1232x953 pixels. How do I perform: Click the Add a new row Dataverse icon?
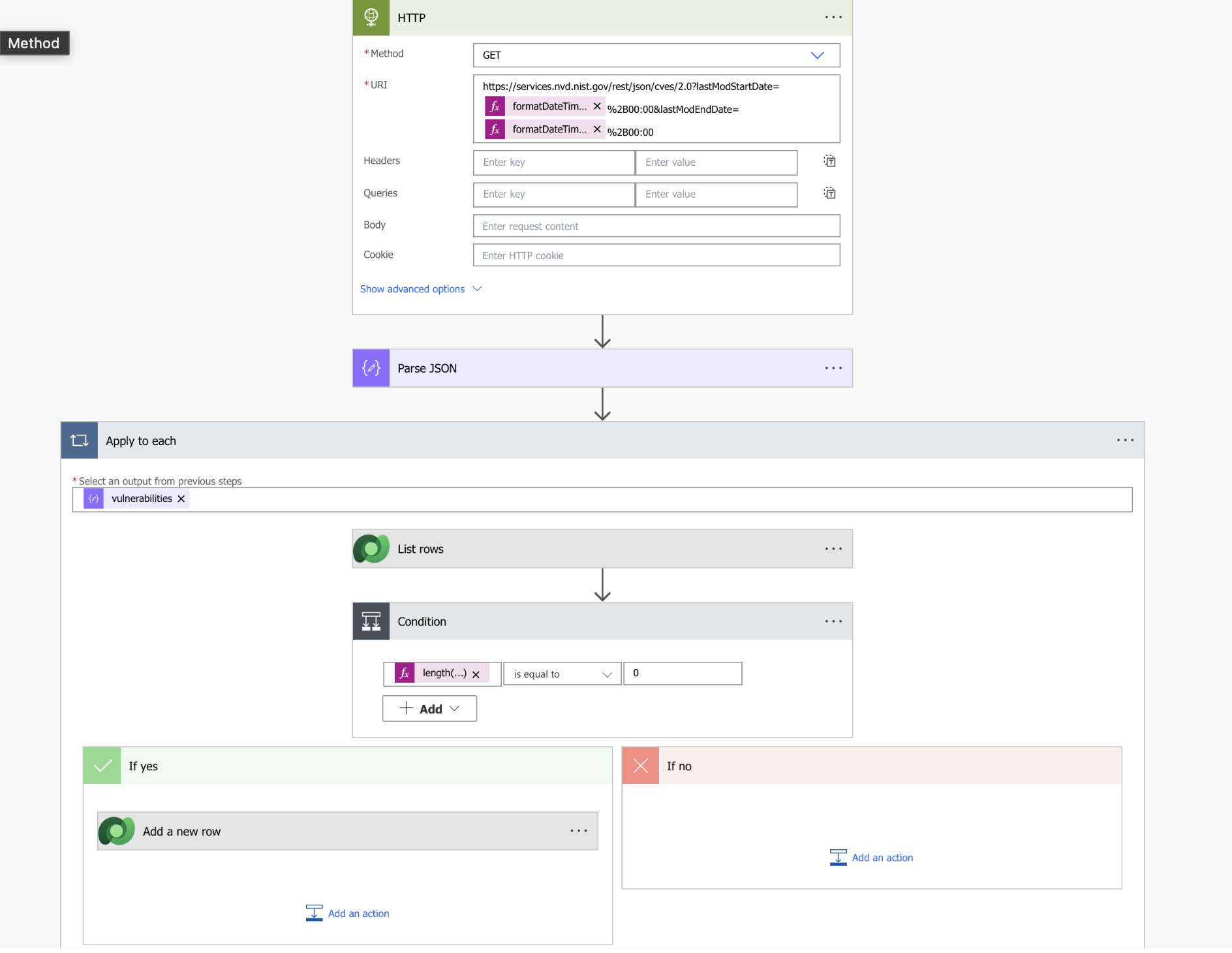pos(116,831)
